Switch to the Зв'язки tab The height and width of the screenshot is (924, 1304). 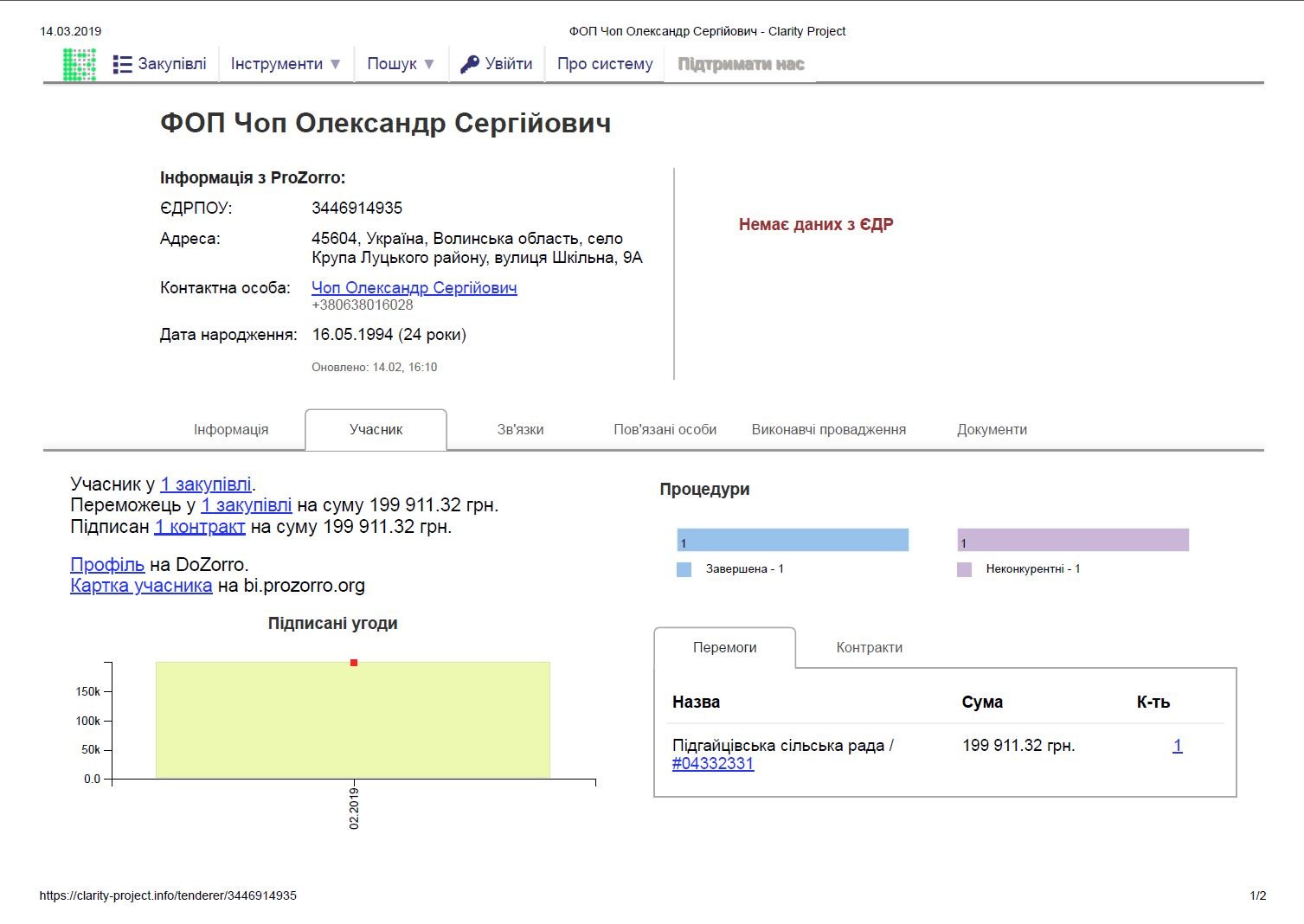click(x=520, y=429)
